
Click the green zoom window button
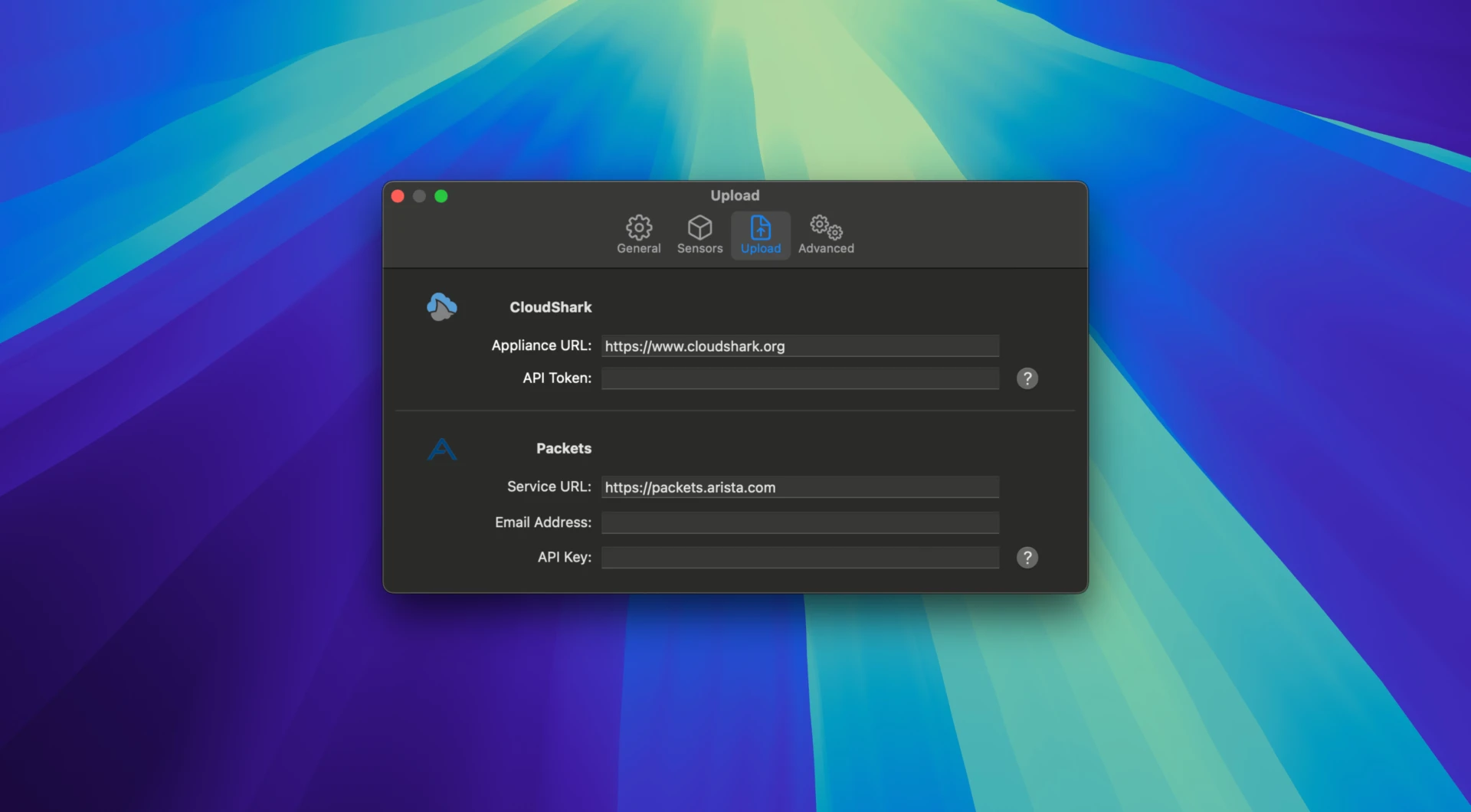click(x=441, y=196)
